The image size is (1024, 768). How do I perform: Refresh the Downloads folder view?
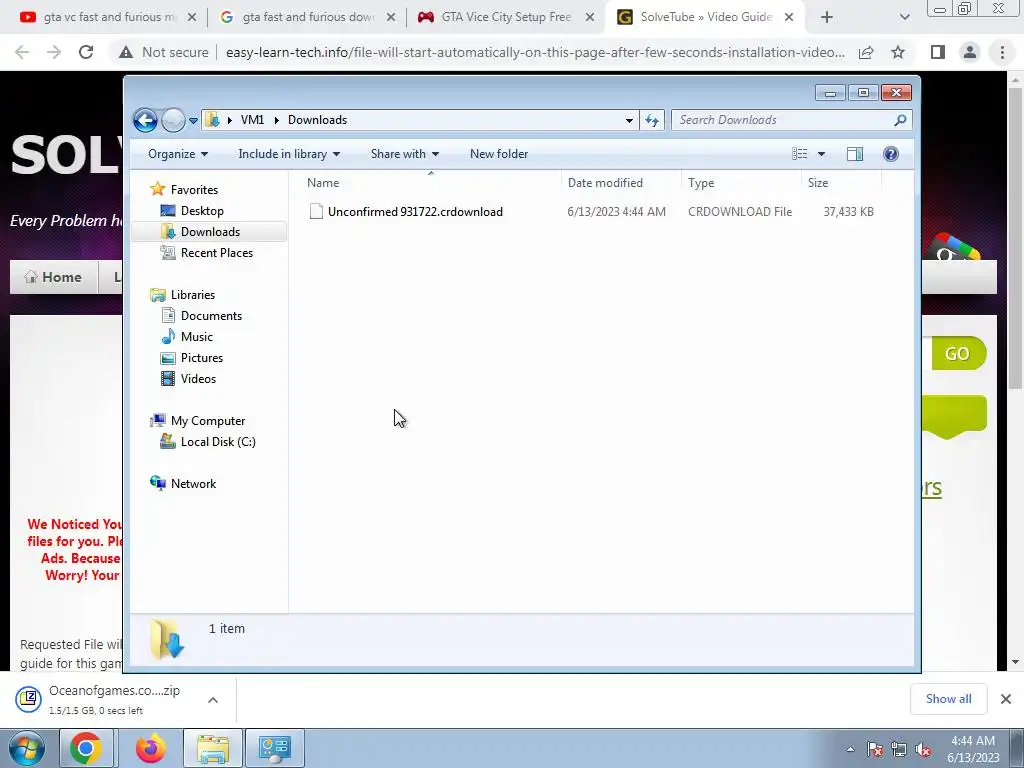[x=652, y=120]
